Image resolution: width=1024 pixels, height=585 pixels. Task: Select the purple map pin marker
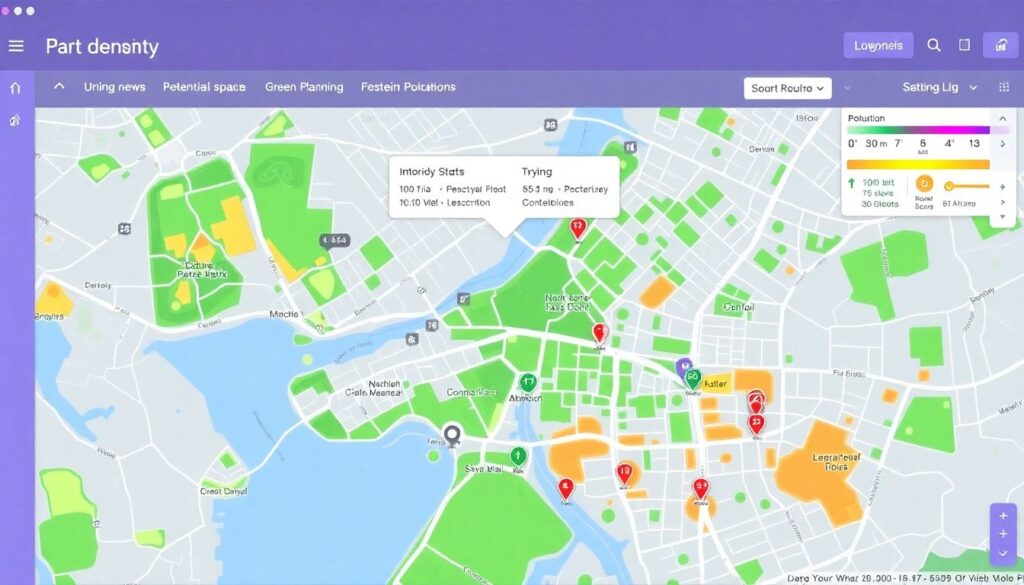[684, 367]
